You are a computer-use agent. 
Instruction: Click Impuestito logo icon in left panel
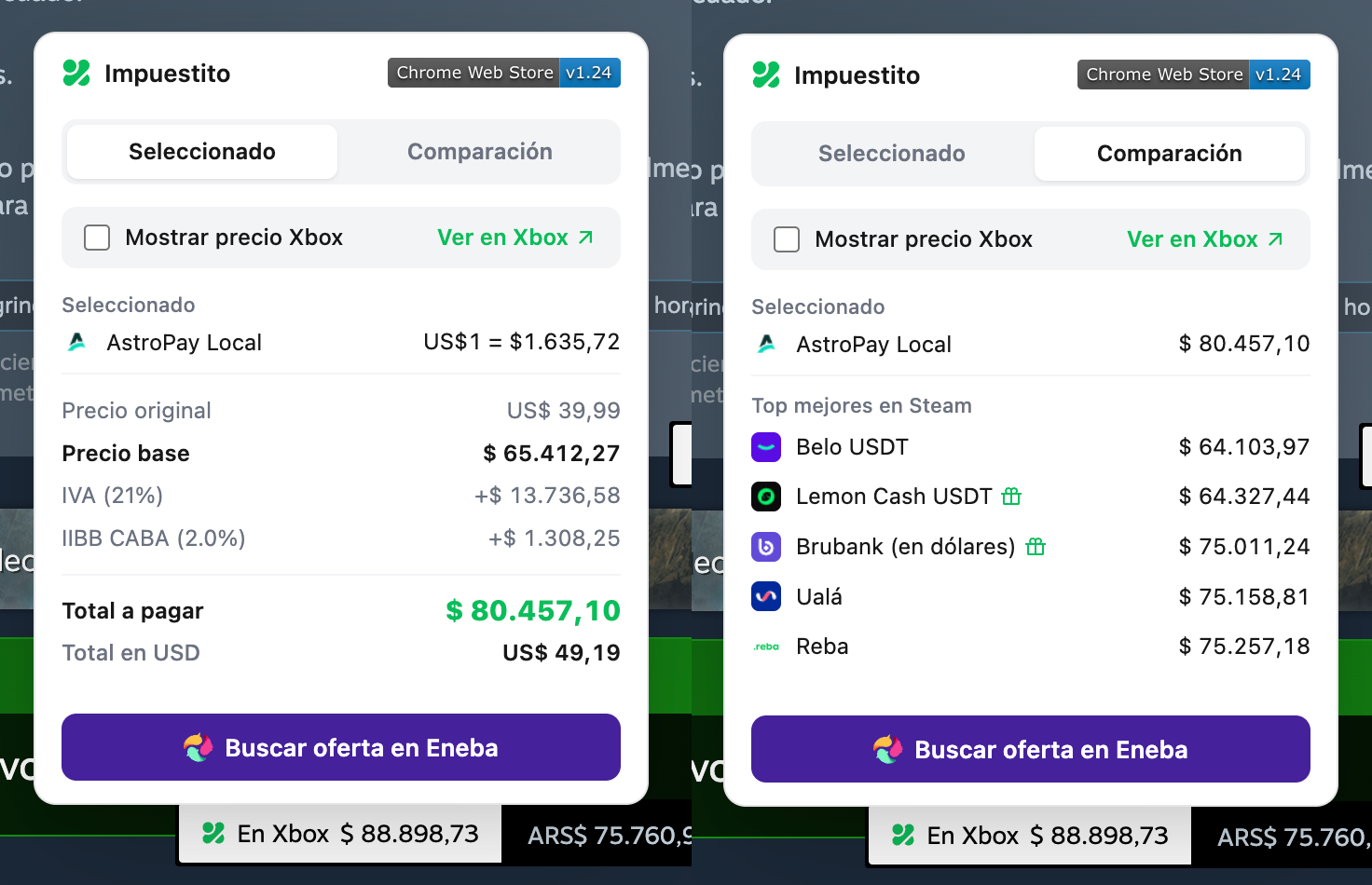(x=76, y=73)
